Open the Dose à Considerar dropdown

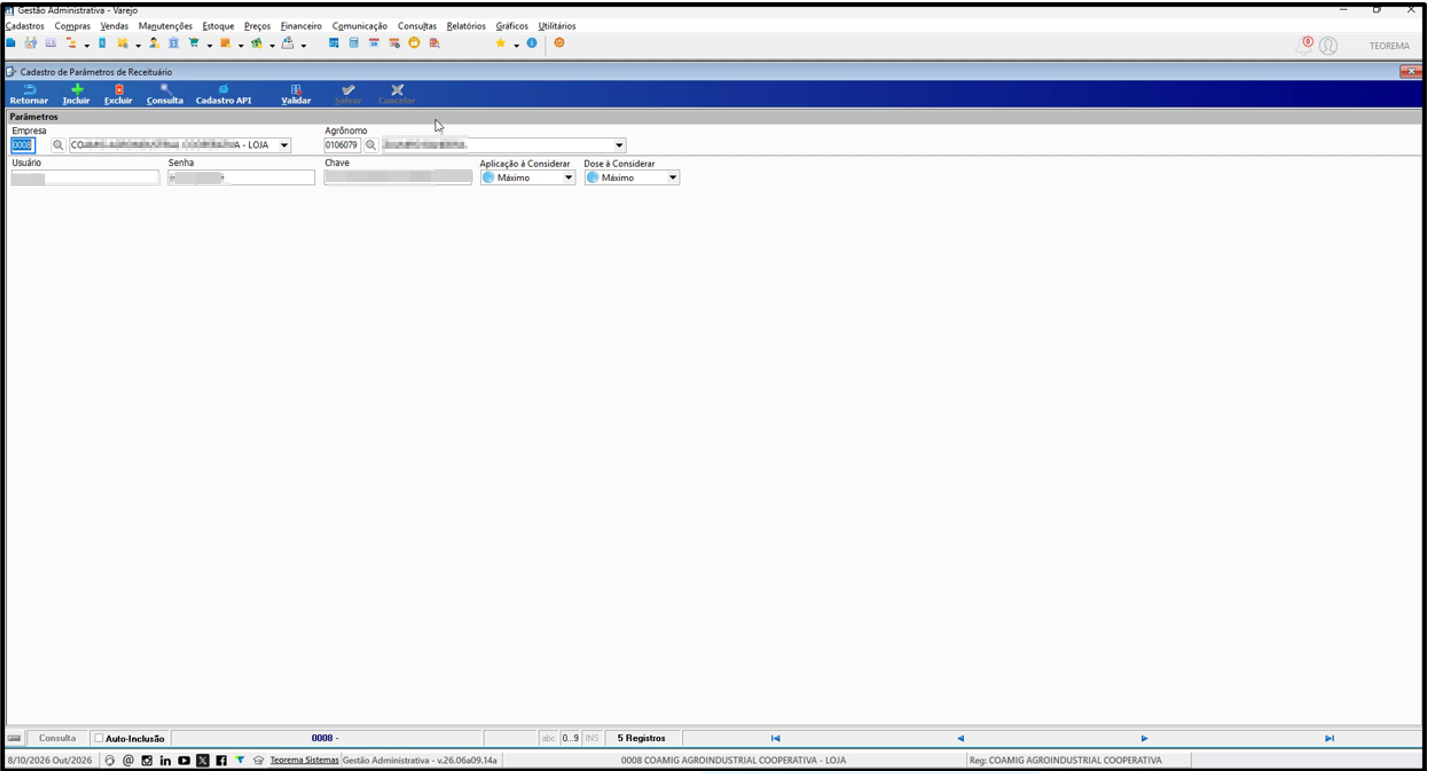tap(673, 178)
